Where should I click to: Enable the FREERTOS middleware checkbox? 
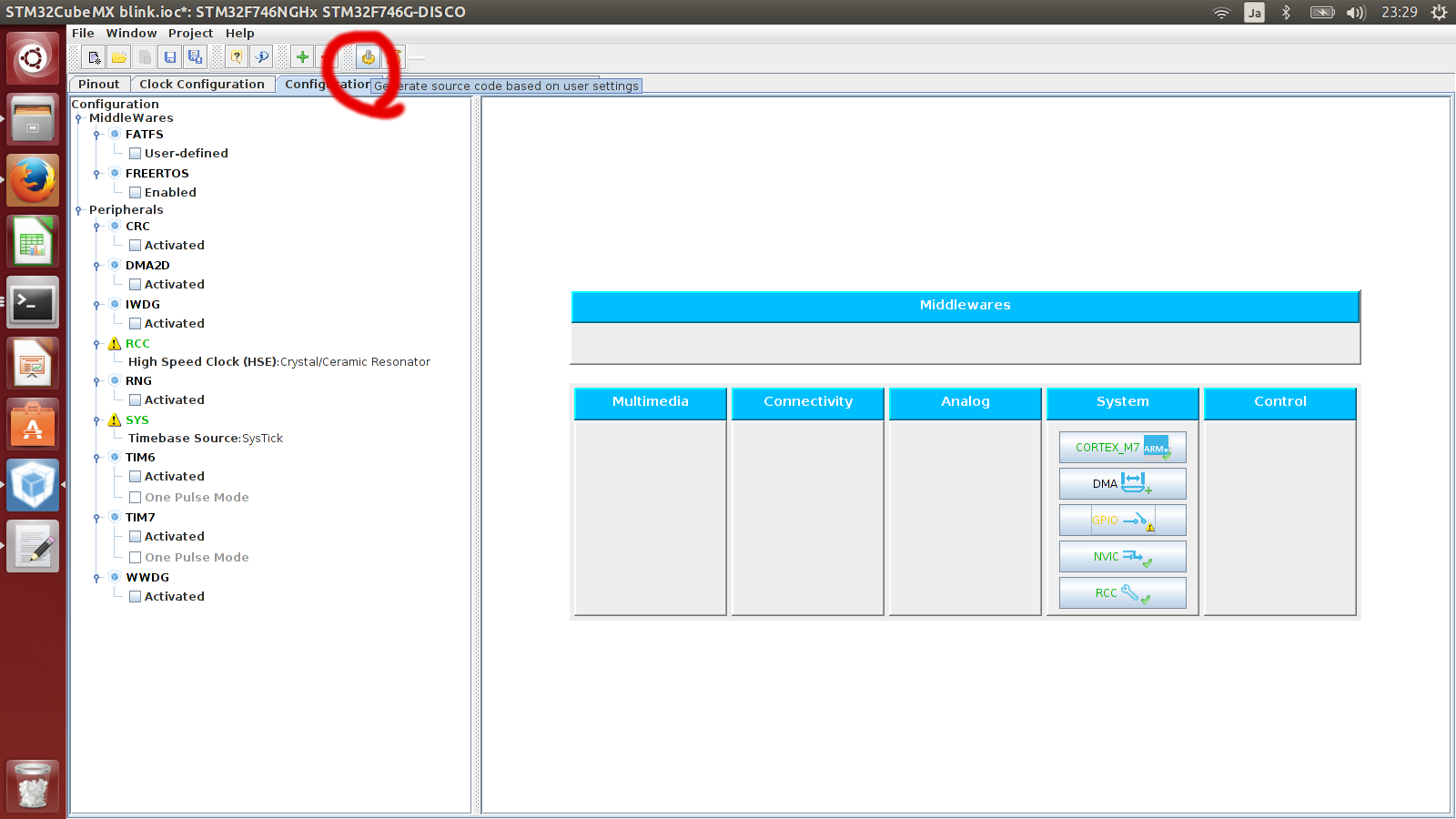click(135, 193)
